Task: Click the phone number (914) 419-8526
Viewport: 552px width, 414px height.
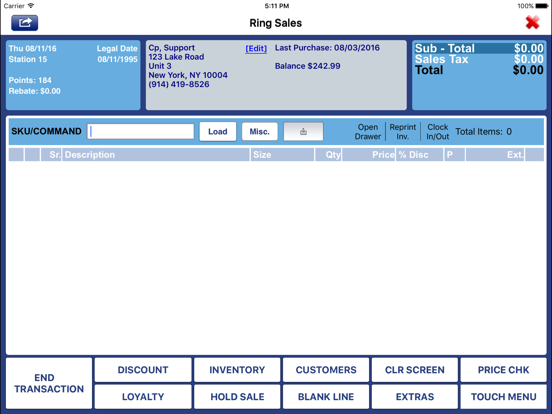Action: (179, 84)
